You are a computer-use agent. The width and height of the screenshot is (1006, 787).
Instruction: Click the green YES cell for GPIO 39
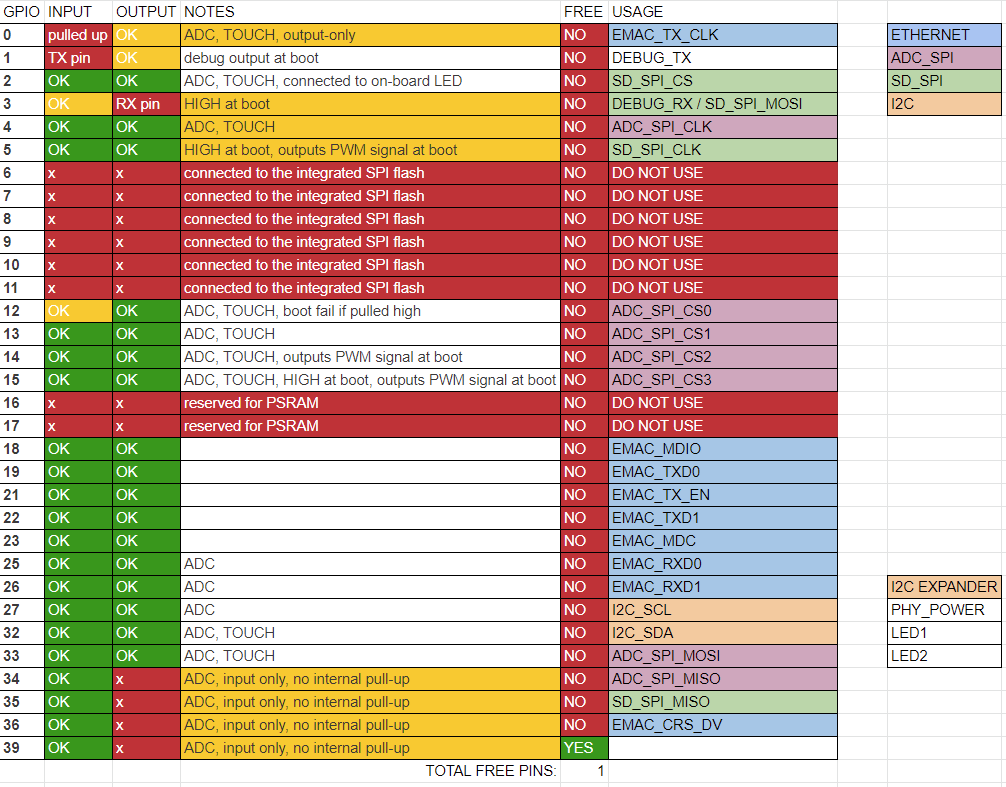[584, 749]
